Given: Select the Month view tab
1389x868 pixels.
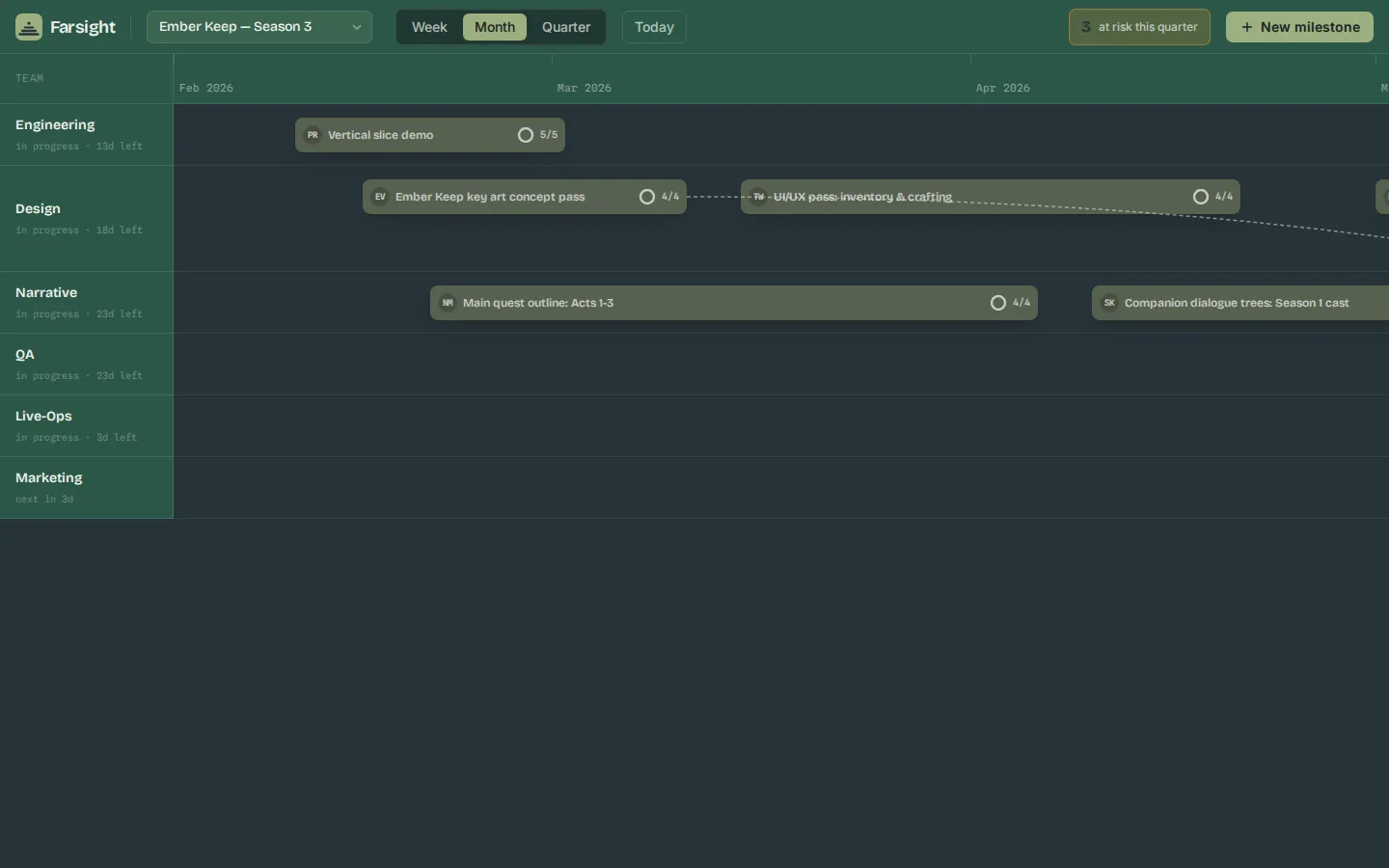Looking at the screenshot, I should [495, 27].
